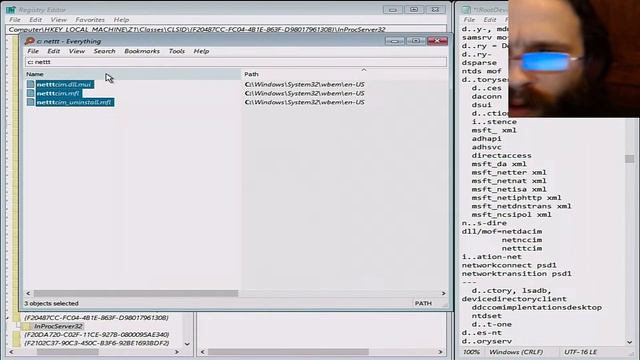Click Everything app icon in title bar
This screenshot has width=640, height=360.
point(29,41)
